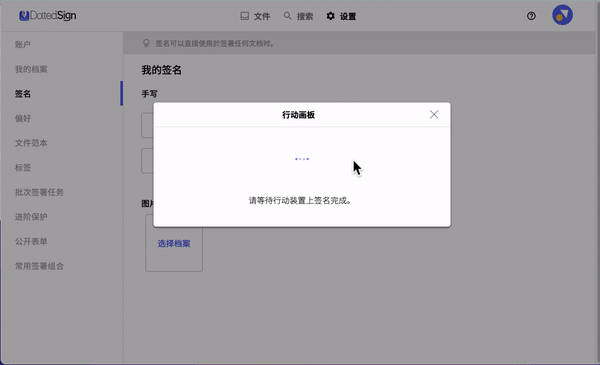The width and height of the screenshot is (600, 365).
Task: Select 我的档案 in the sidebar
Action: tap(31, 69)
